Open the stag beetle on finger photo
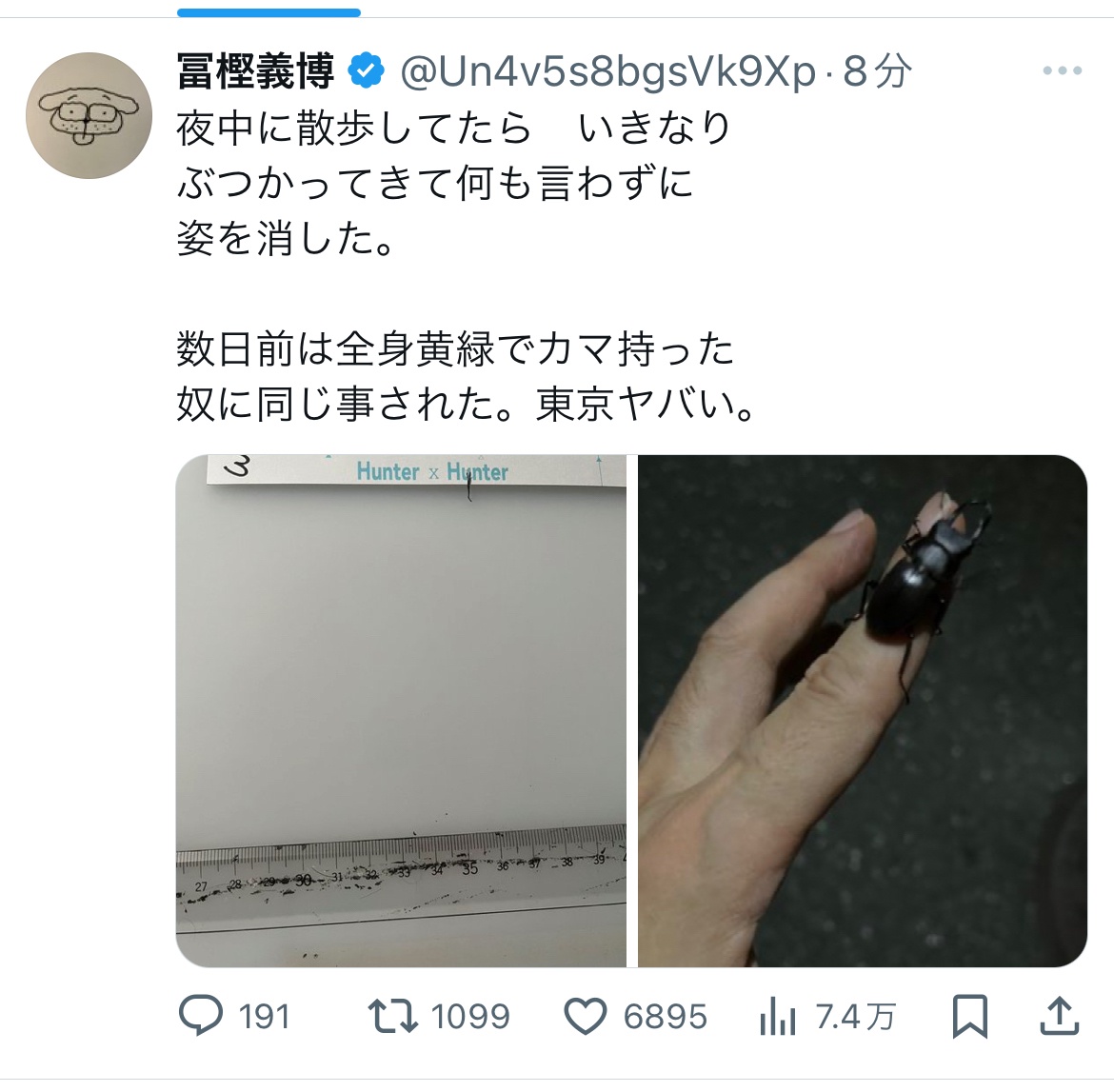Screen dimensions: 1114x1092 click(x=863, y=710)
